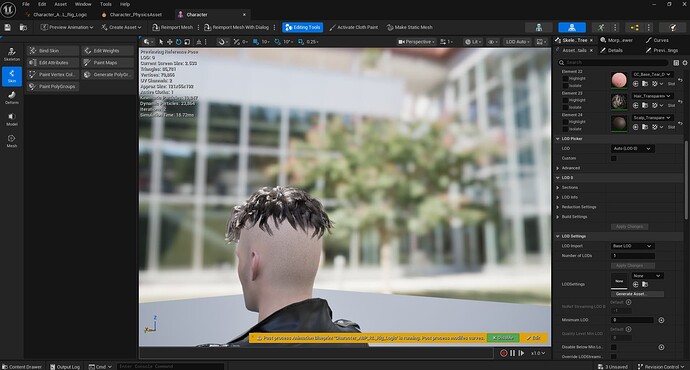Click the Browse to asset icon

(23, 27)
